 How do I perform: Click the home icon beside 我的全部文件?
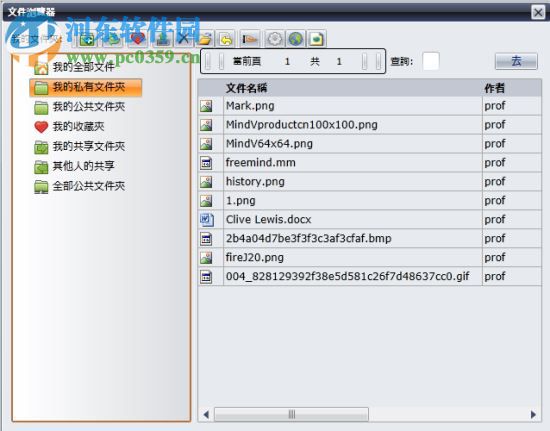click(x=41, y=68)
